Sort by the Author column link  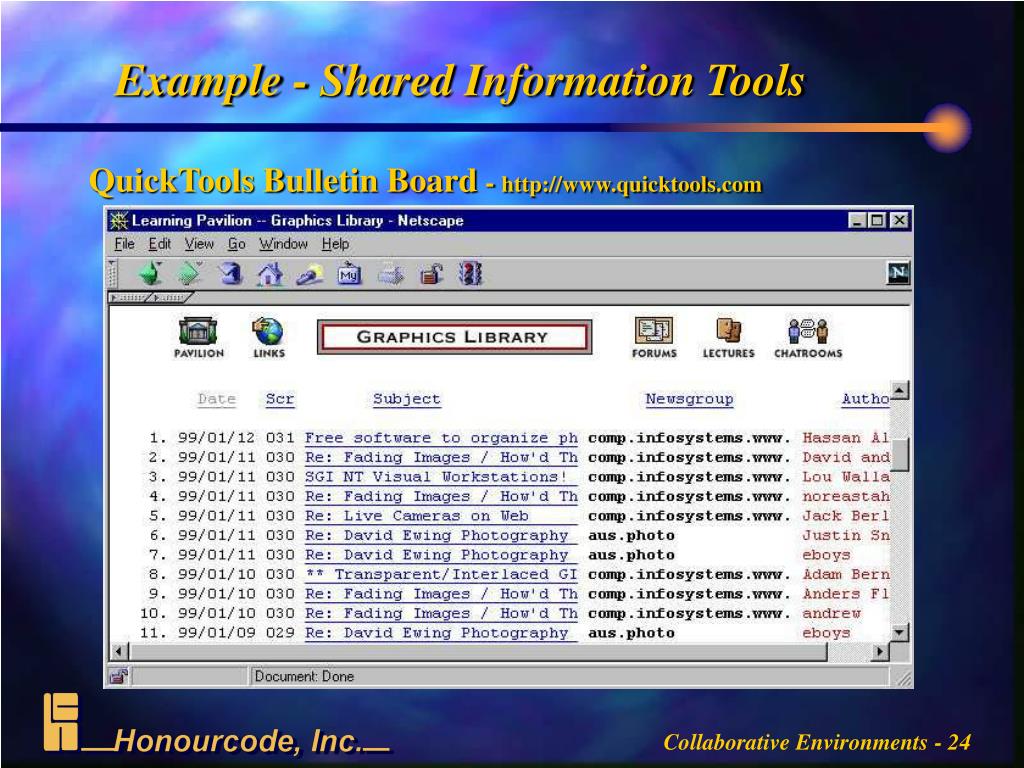pos(865,399)
